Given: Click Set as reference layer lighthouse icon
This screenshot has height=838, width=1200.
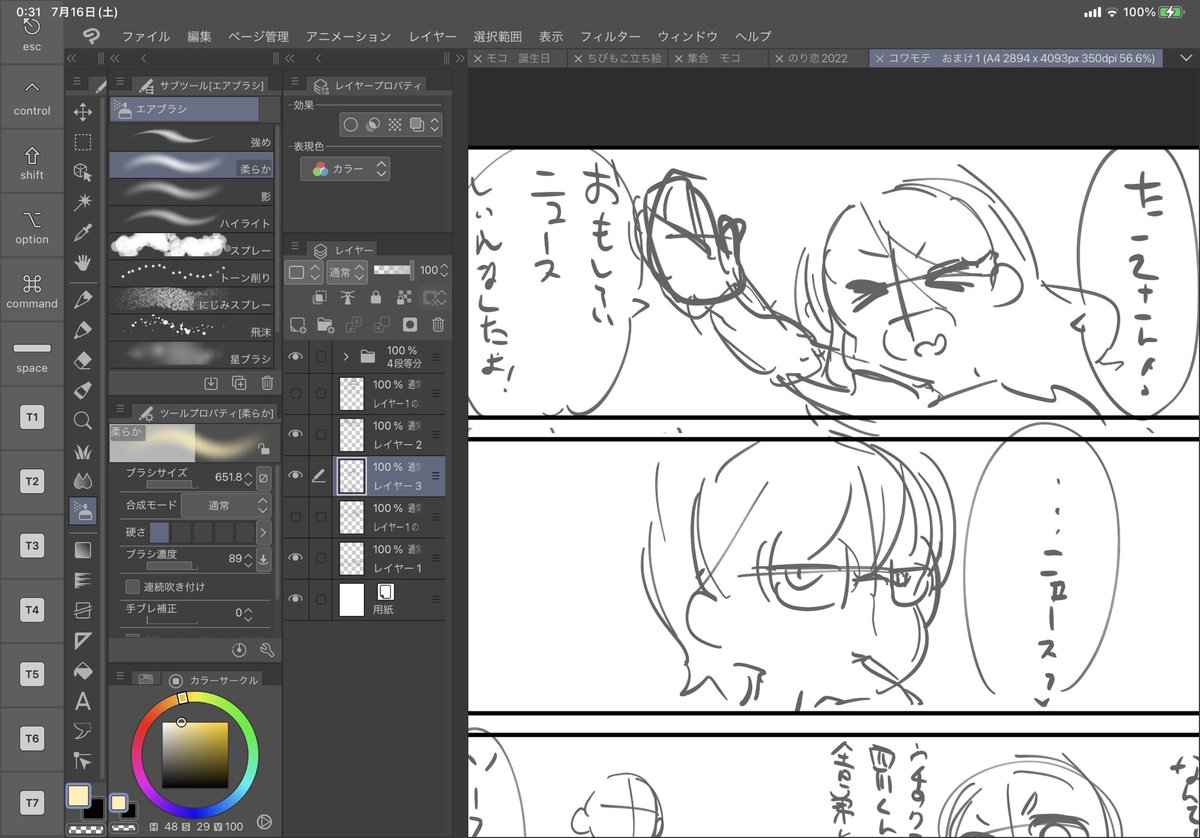Looking at the screenshot, I should (347, 297).
